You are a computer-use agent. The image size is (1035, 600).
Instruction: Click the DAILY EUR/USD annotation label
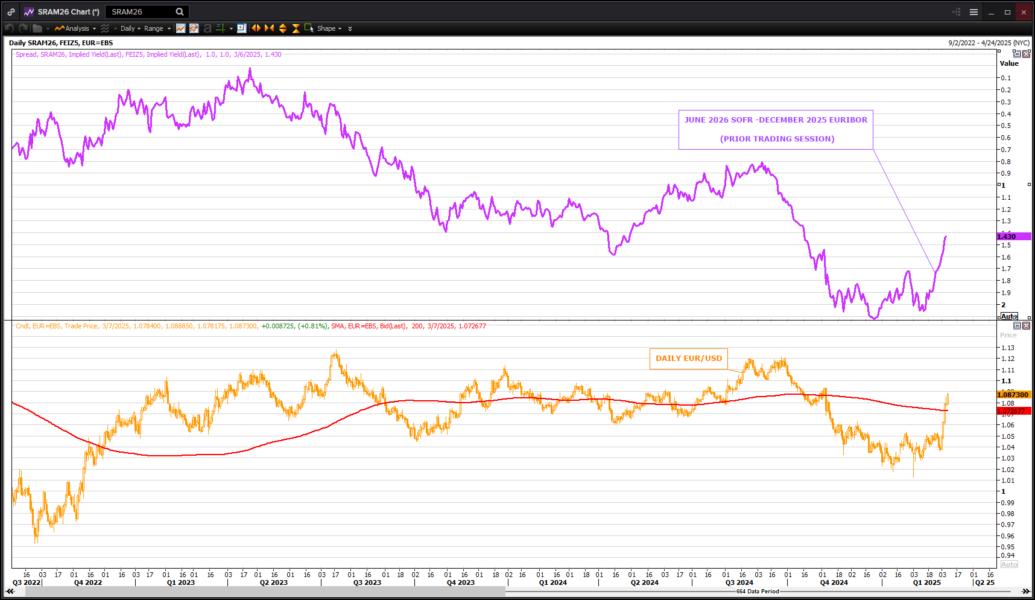coord(688,358)
